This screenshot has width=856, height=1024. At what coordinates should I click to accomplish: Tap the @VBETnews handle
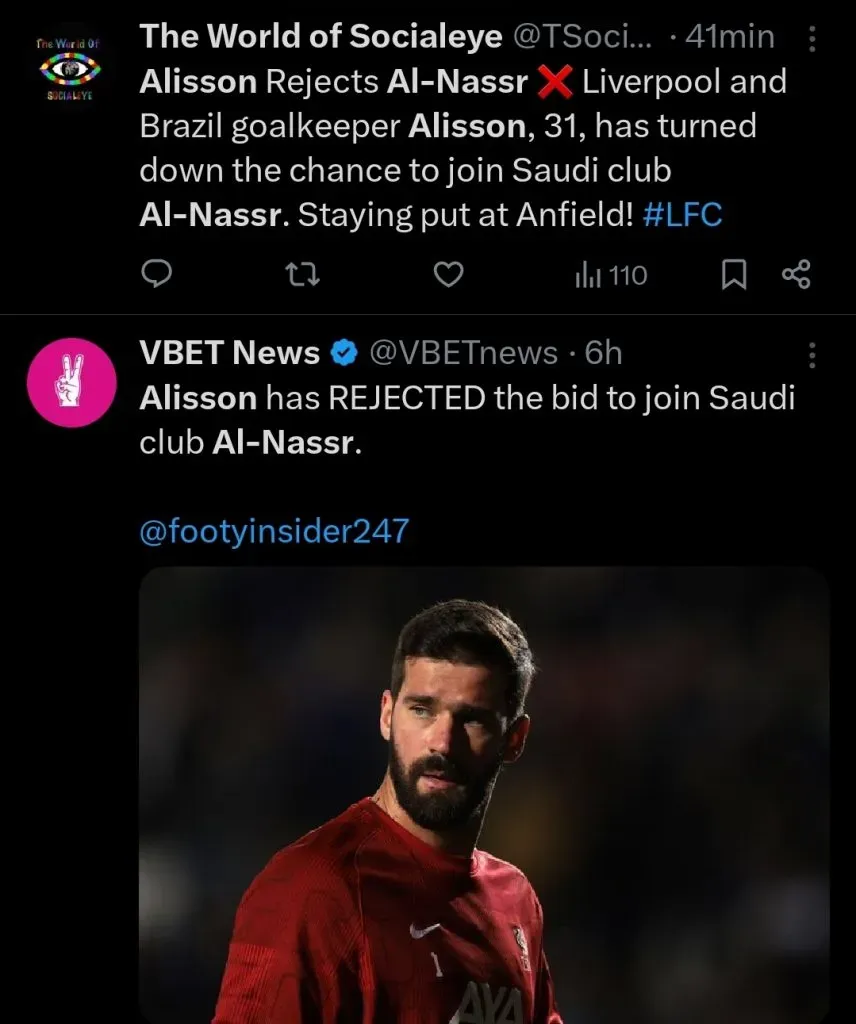coord(463,353)
